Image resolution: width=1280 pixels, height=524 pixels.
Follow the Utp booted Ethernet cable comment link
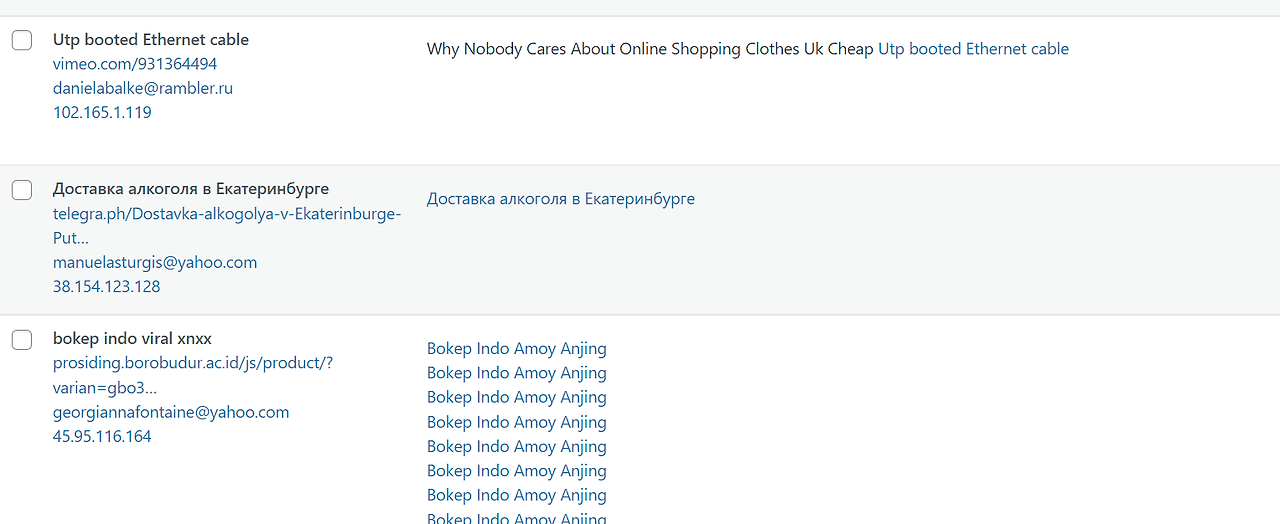[x=973, y=49]
